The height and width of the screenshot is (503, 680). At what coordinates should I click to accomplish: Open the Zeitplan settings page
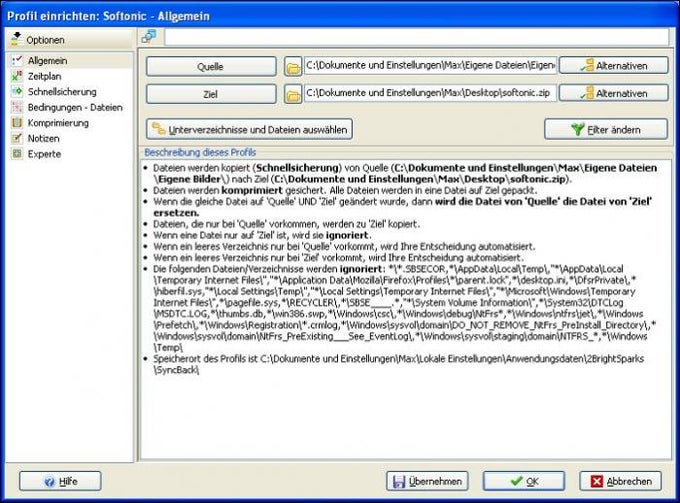point(44,76)
